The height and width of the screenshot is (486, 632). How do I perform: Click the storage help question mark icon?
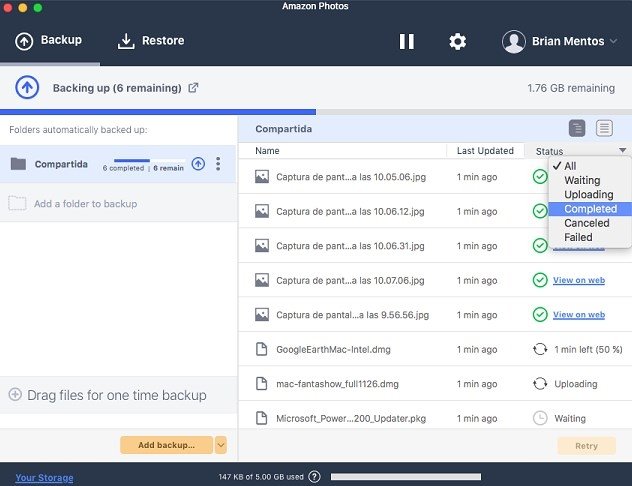coord(314,477)
